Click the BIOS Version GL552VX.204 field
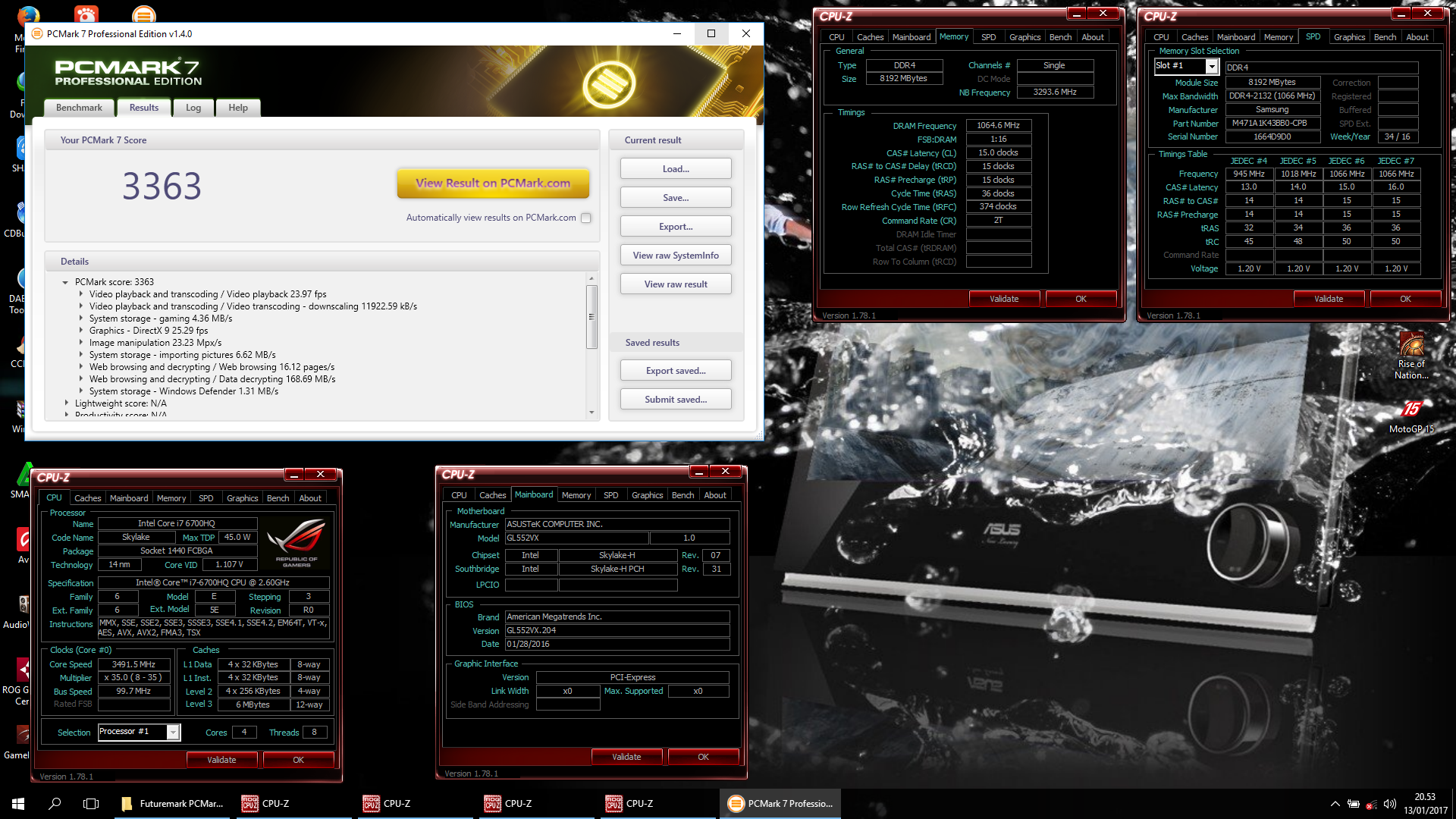This screenshot has height=819, width=1456. pyautogui.click(x=617, y=631)
